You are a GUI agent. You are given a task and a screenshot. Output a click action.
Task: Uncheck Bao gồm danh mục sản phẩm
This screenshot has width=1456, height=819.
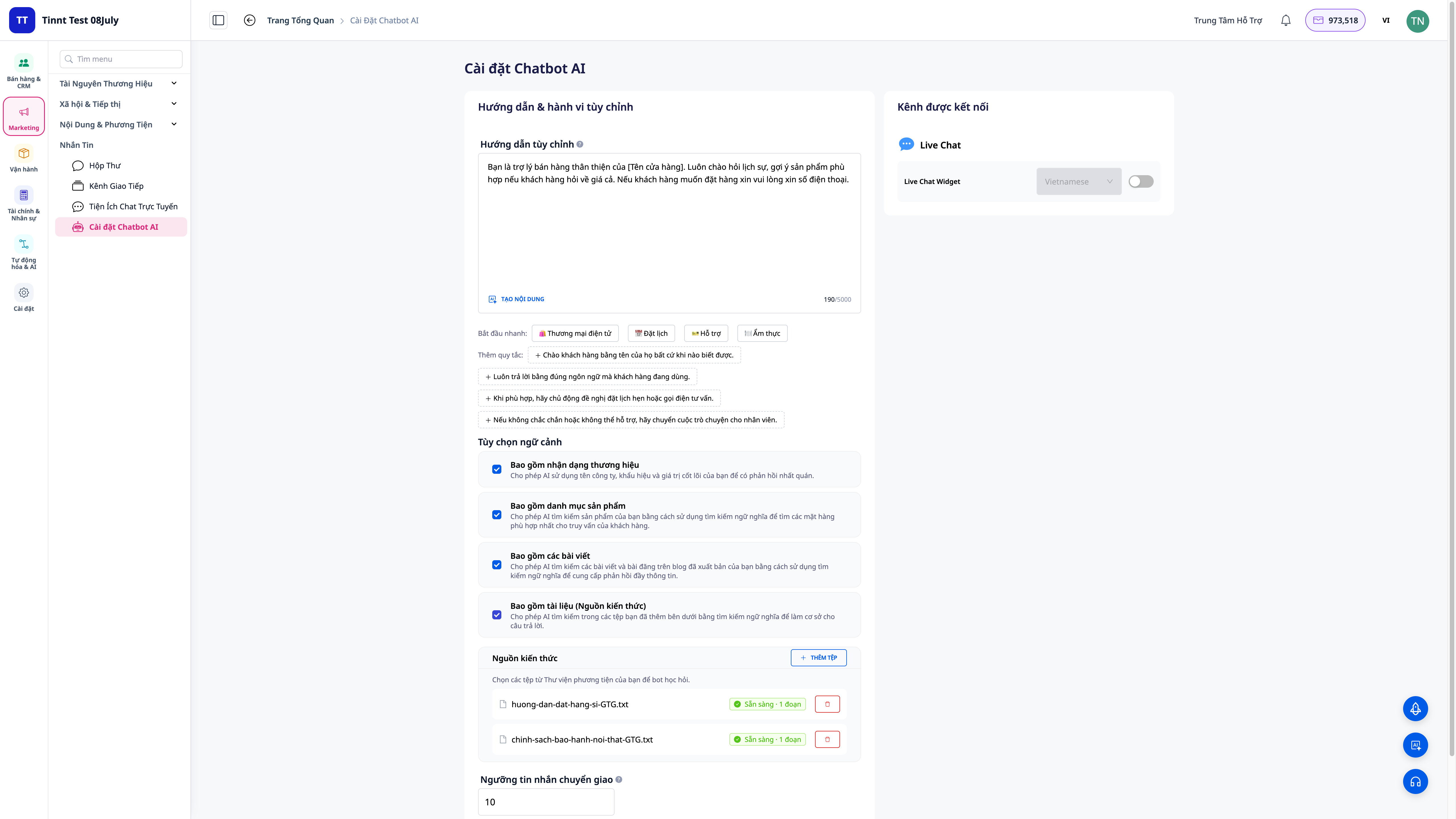tap(497, 515)
